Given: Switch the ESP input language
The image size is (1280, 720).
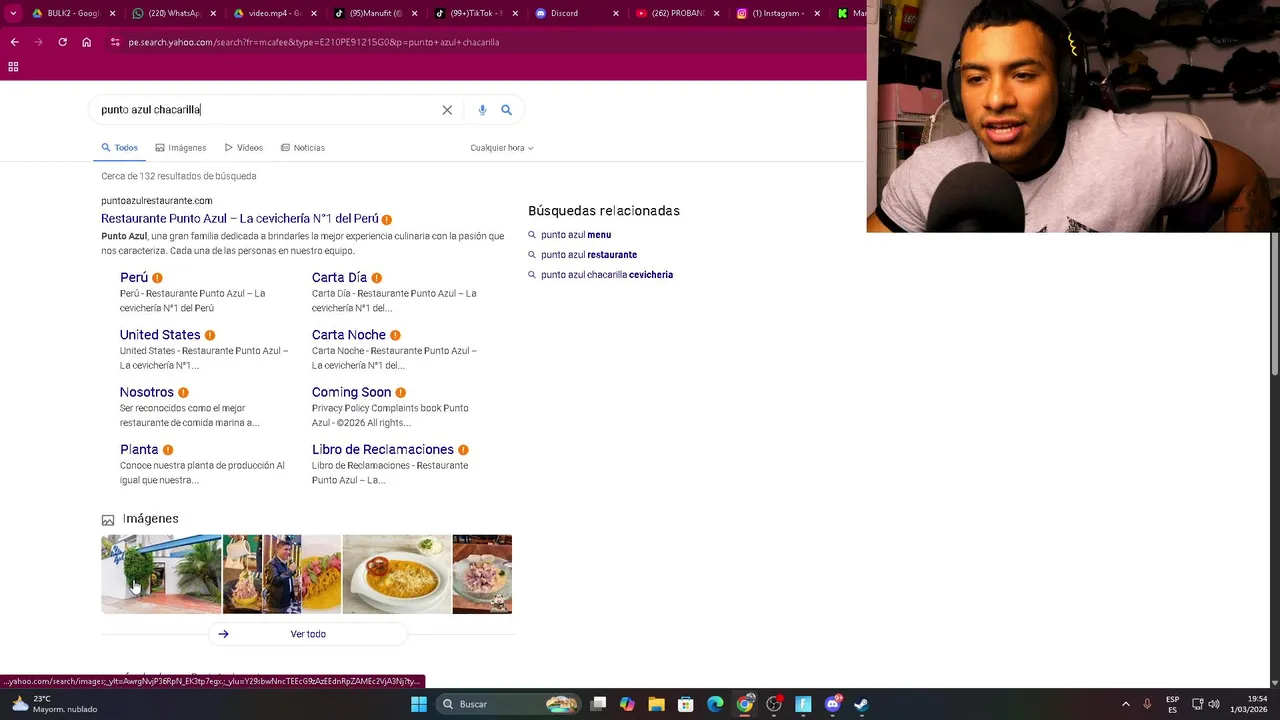Looking at the screenshot, I should click(x=1172, y=704).
